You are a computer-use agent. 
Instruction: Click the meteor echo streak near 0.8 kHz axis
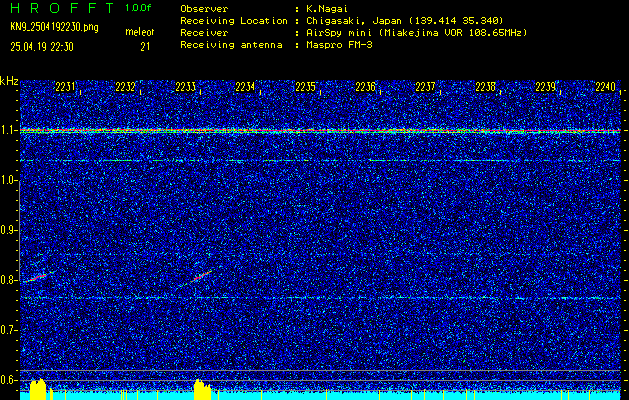click(x=39, y=277)
